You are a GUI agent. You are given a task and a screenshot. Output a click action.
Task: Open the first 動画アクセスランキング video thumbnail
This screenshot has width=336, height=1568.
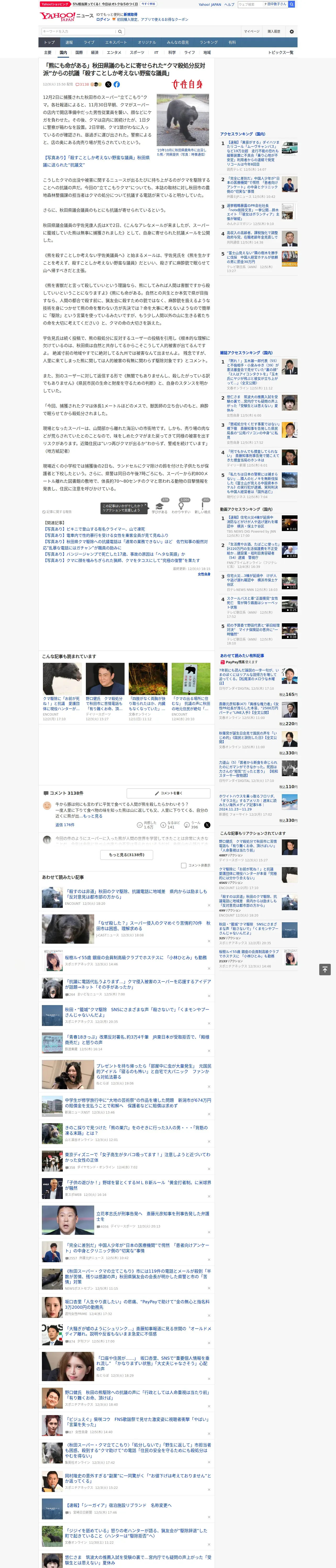coord(290,523)
